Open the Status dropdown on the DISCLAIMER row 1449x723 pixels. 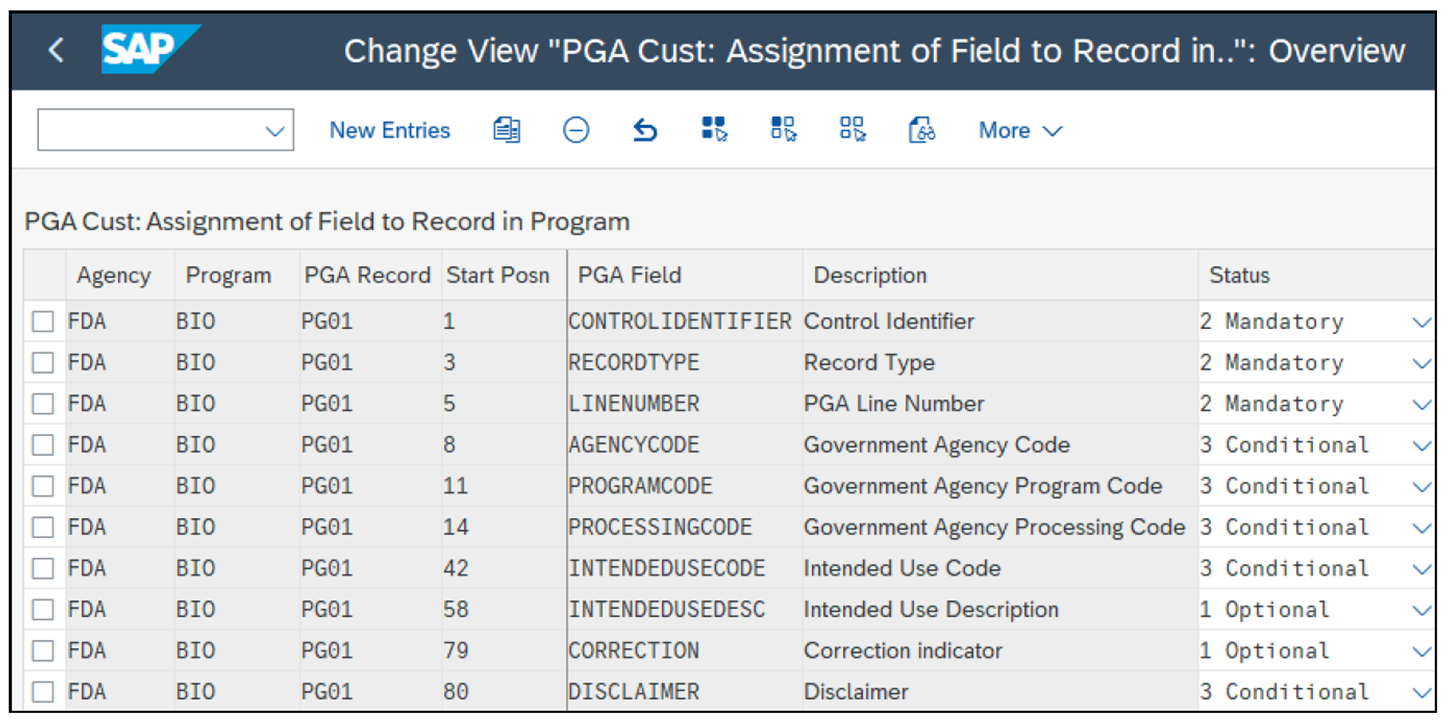[1422, 691]
